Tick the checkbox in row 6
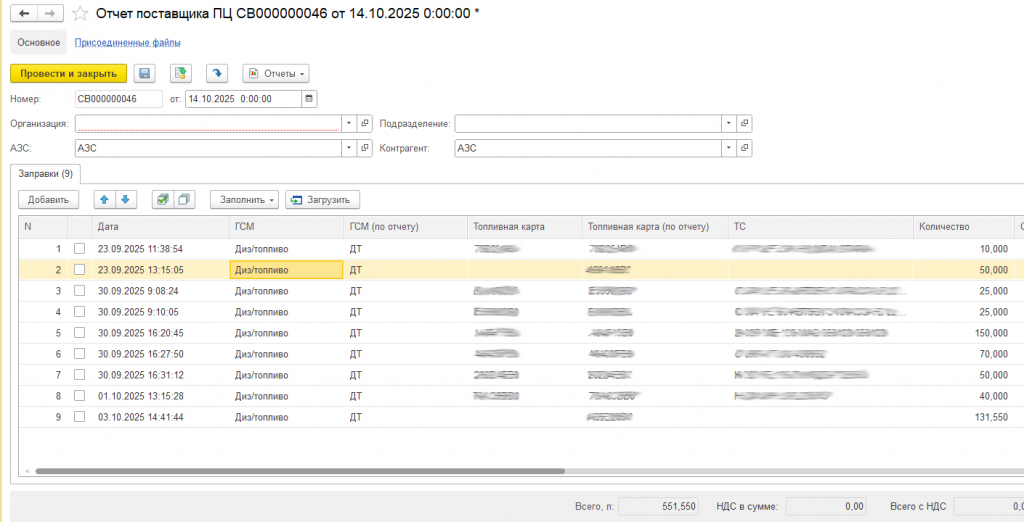The width and height of the screenshot is (1024, 522). (79, 353)
